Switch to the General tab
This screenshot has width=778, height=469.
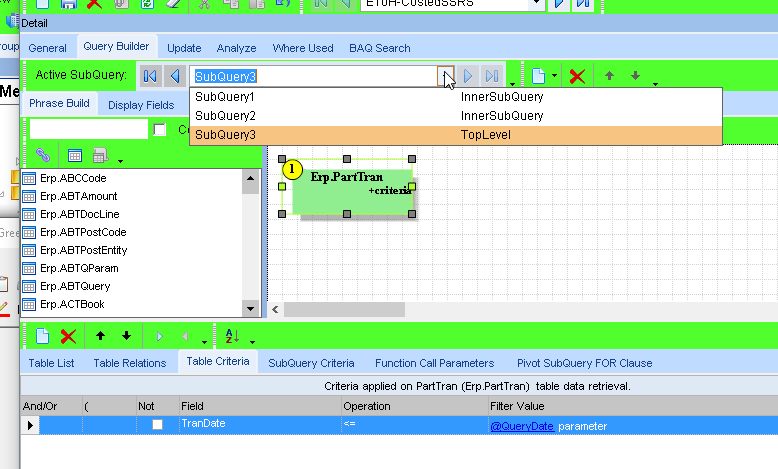(47, 48)
